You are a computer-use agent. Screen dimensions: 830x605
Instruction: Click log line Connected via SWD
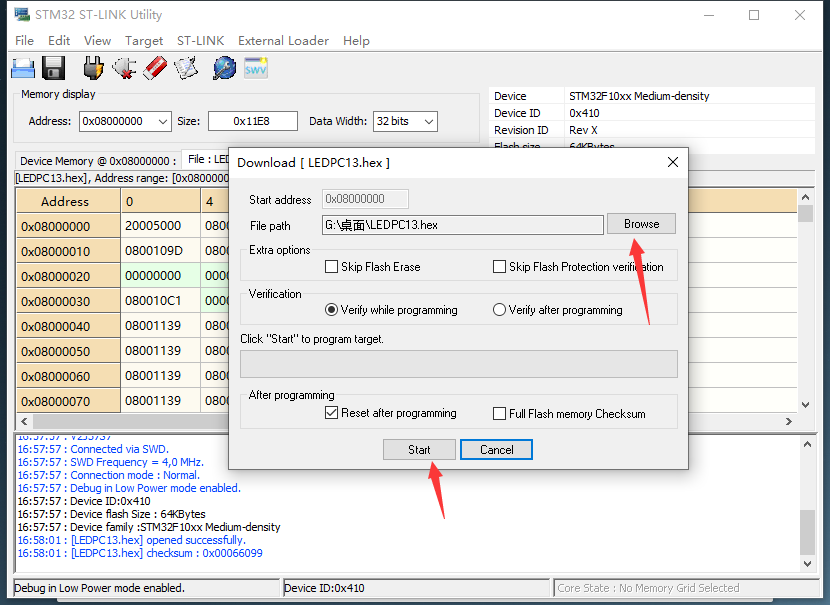click(x=93, y=449)
